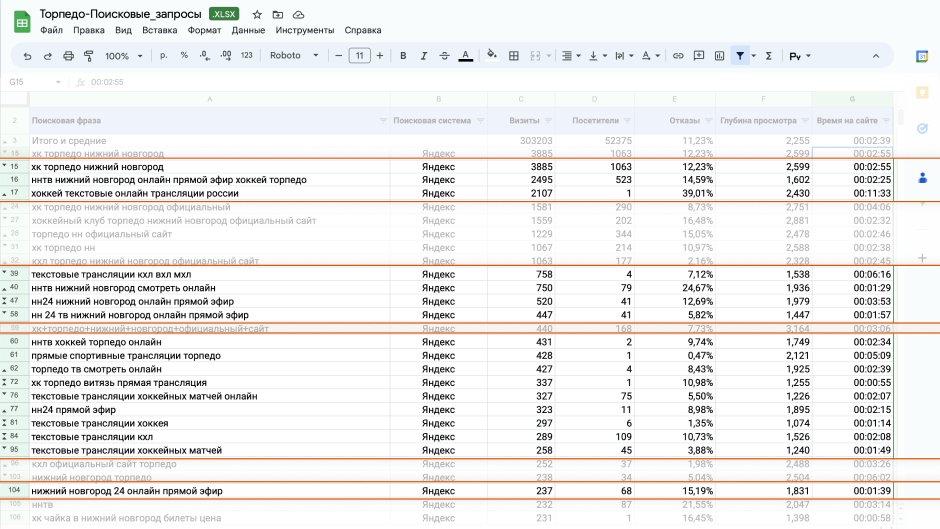Image resolution: width=940 pixels, height=529 pixels.
Task: Toggle the filter button in the toolbar
Action: [x=740, y=56]
